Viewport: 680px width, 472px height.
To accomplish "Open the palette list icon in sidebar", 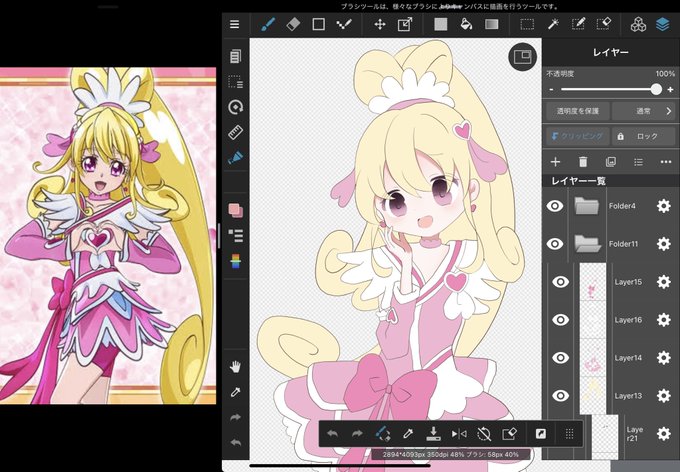I will [x=235, y=236].
